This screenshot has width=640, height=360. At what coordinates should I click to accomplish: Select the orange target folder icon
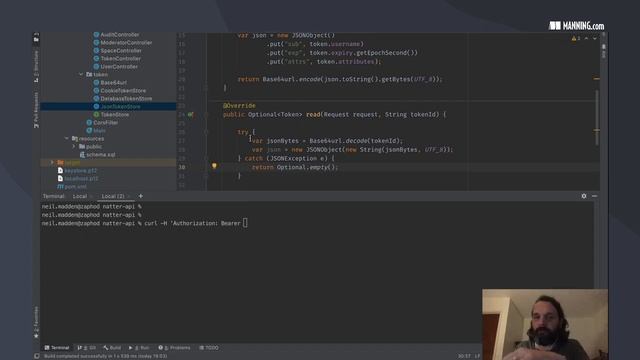coord(60,162)
